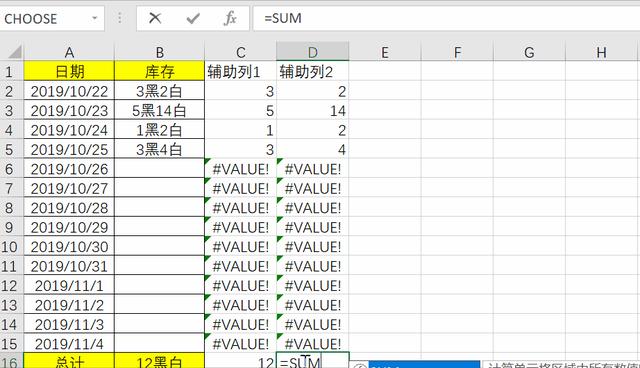Screen dimensions: 640x368
Task: Click the Cancel (X) formula button
Action: (155, 18)
